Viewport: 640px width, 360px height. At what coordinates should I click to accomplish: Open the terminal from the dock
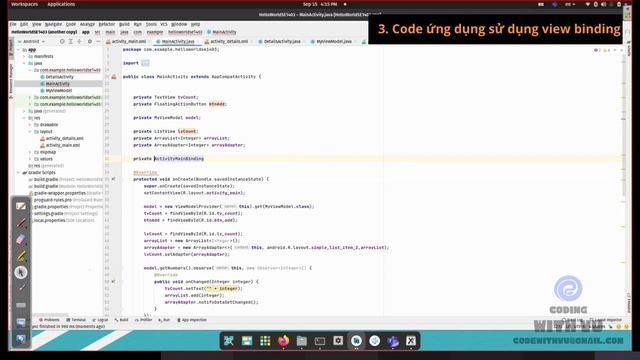click(x=320, y=341)
